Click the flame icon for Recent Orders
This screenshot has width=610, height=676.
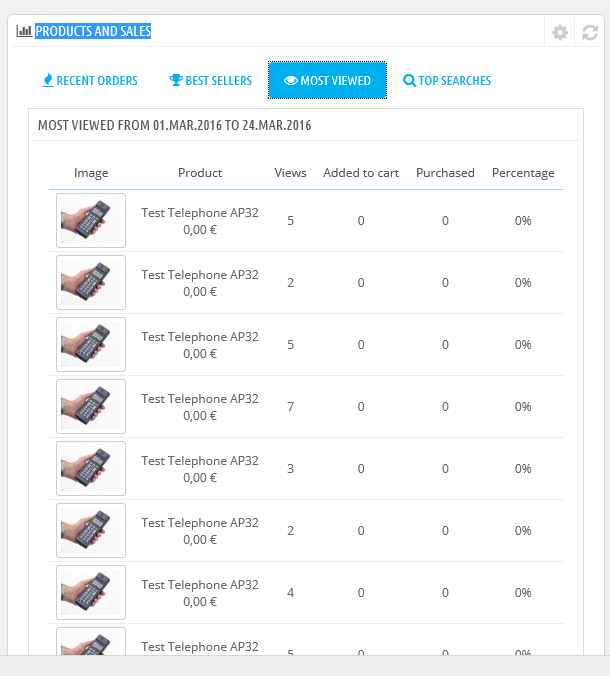click(48, 80)
